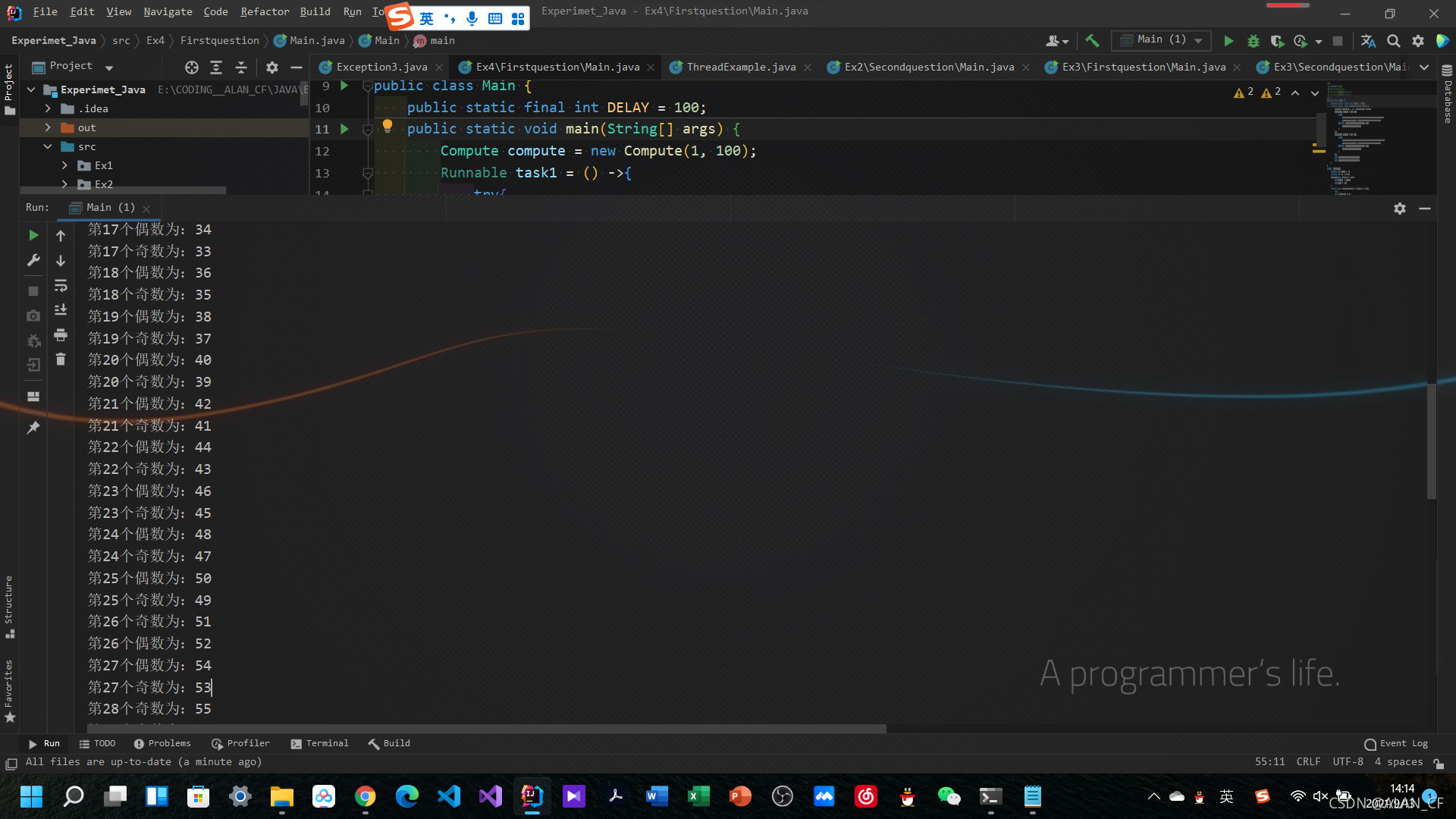Expand the Ex1 package folder
This screenshot has width=1456, height=819.
coord(64,165)
